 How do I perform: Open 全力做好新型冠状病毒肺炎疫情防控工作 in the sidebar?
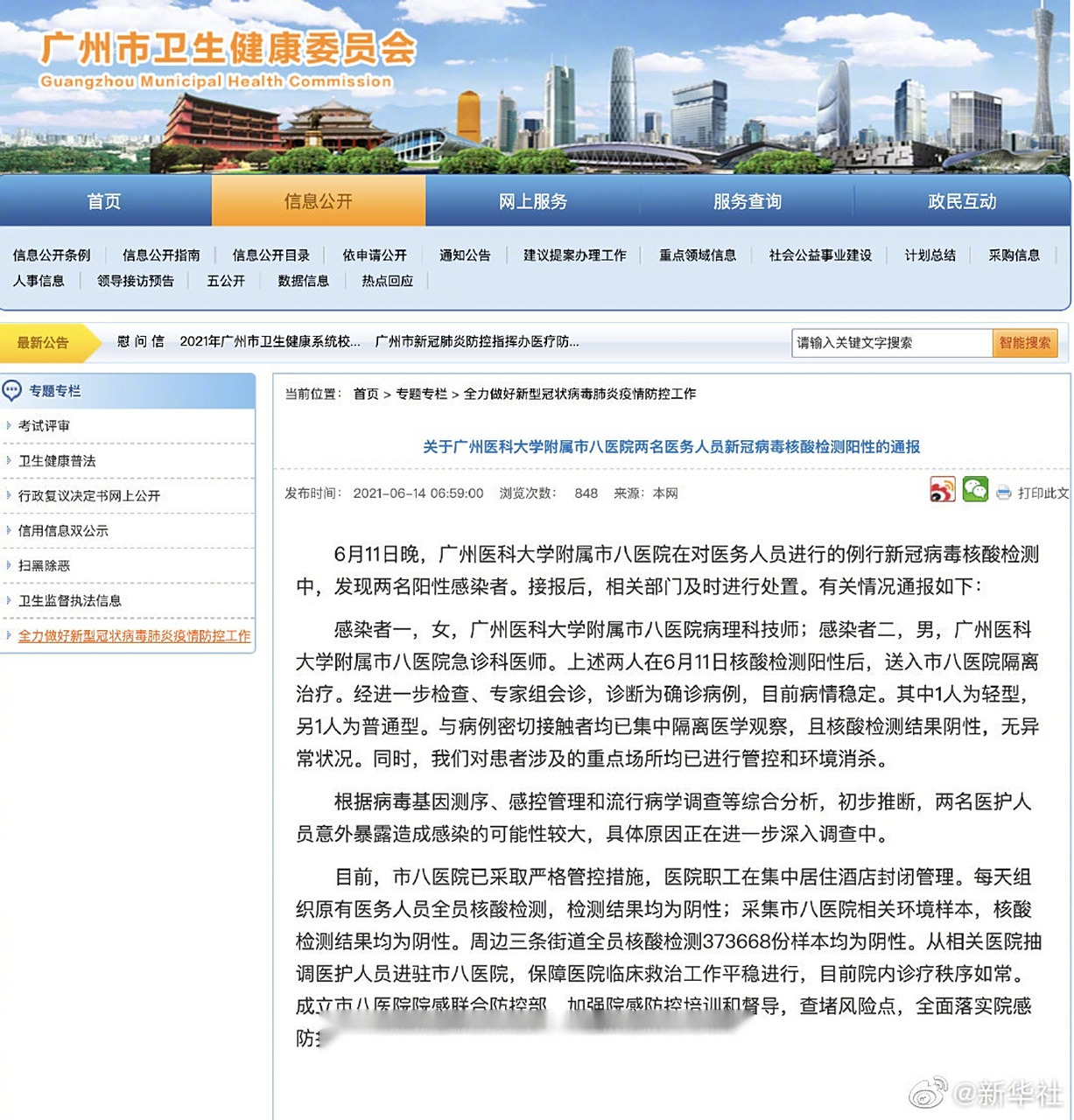(x=134, y=637)
